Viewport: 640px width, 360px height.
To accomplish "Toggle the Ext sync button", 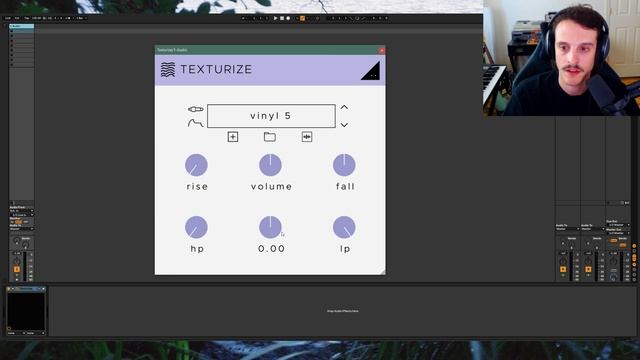I will tap(17, 18).
